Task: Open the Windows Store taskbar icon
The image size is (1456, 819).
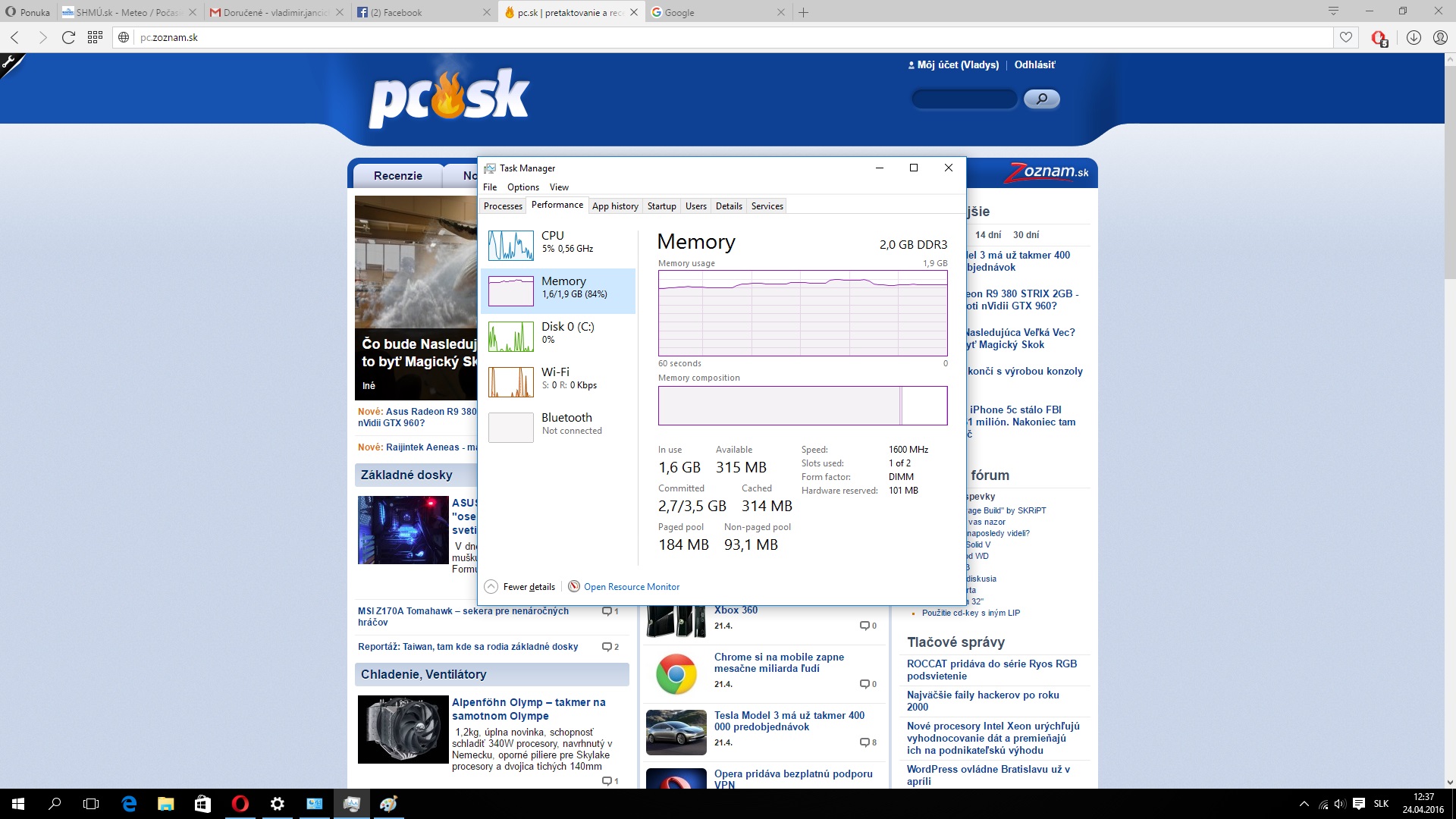Action: (x=202, y=804)
